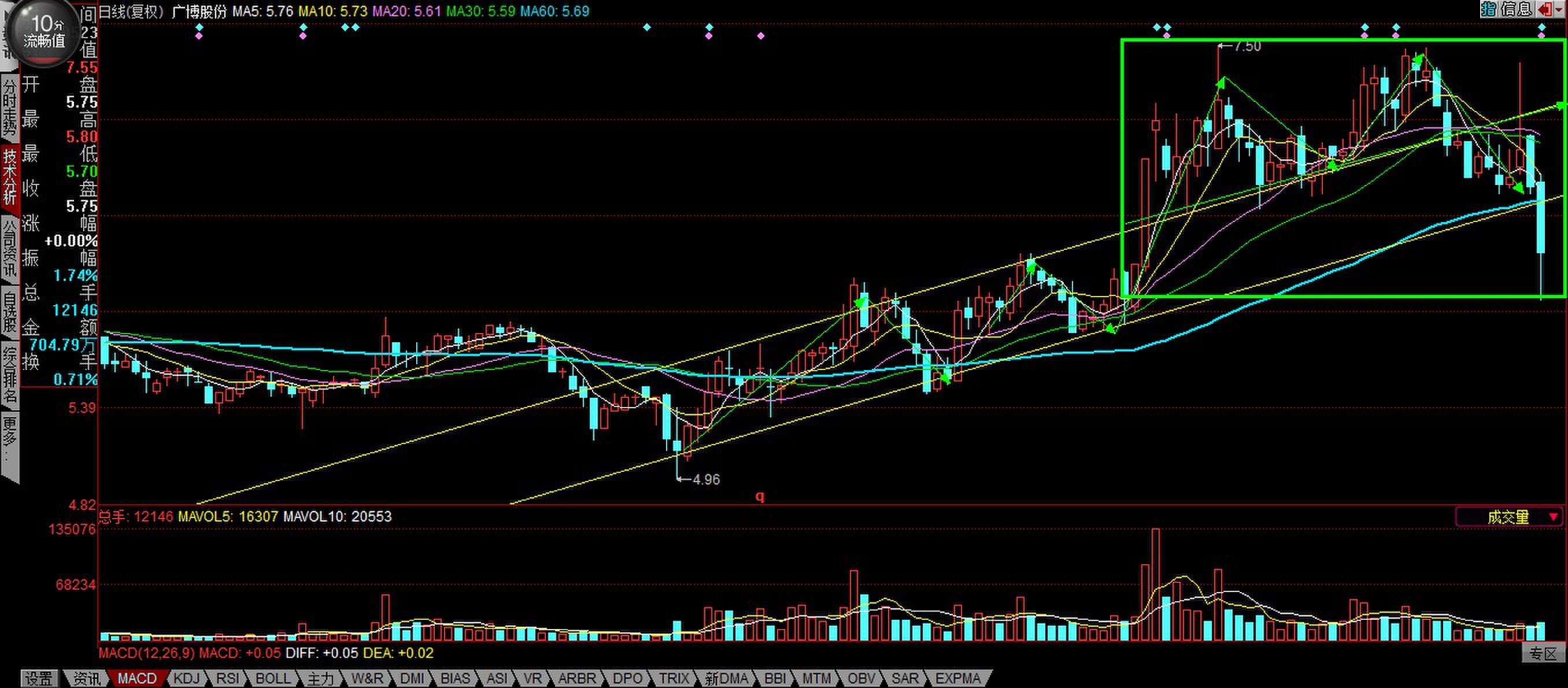Screen dimensions: 1568x688
Task: Switch to the KDJ indicator tab
Action: [x=186, y=678]
